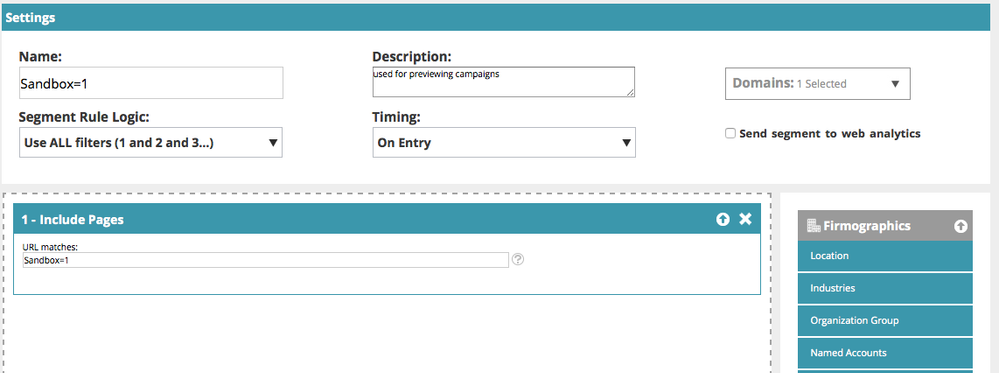The height and width of the screenshot is (373, 999).
Task: Click the Firmographics panel header
Action: 886,226
